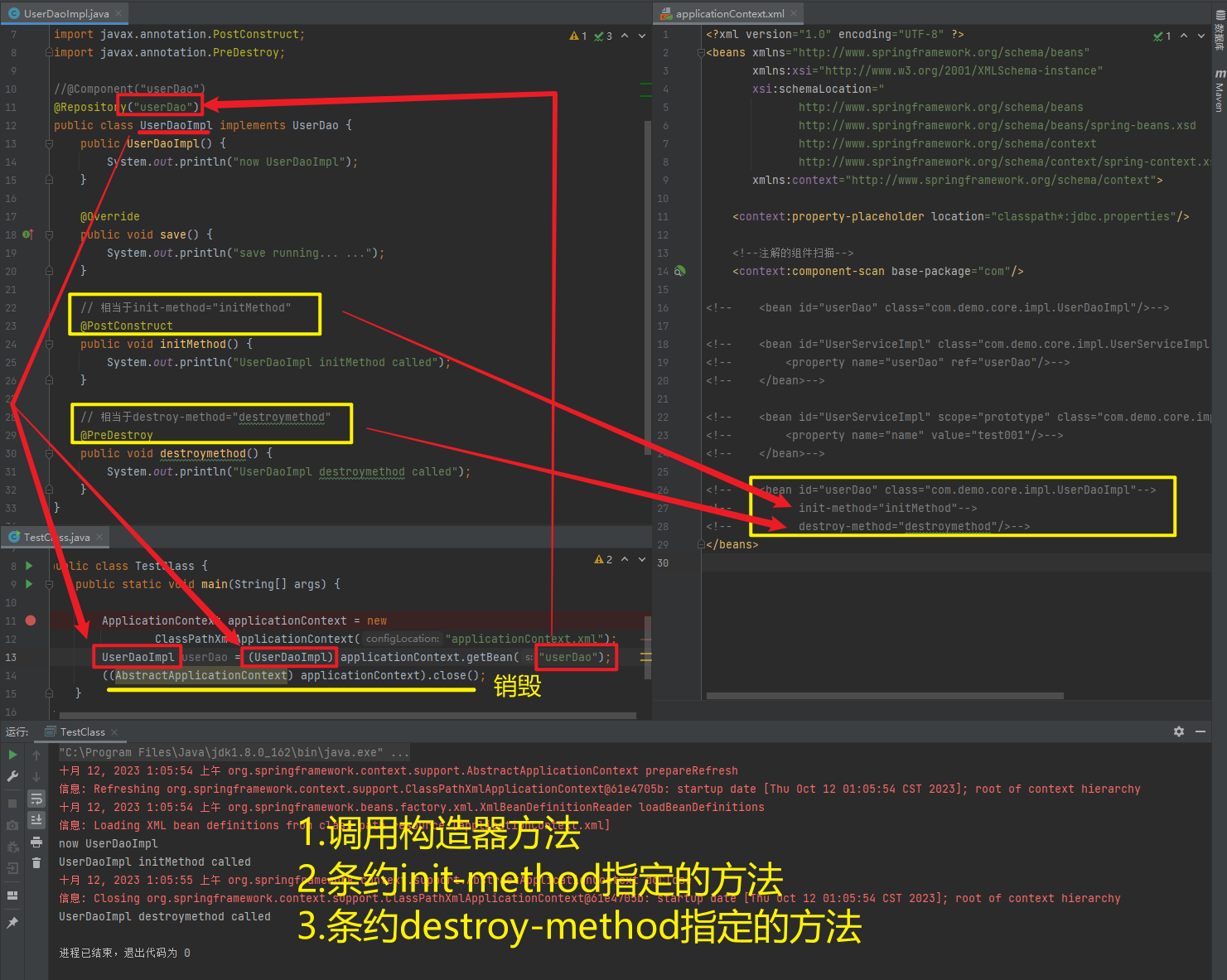Open the Database side panel

tap(1220, 30)
